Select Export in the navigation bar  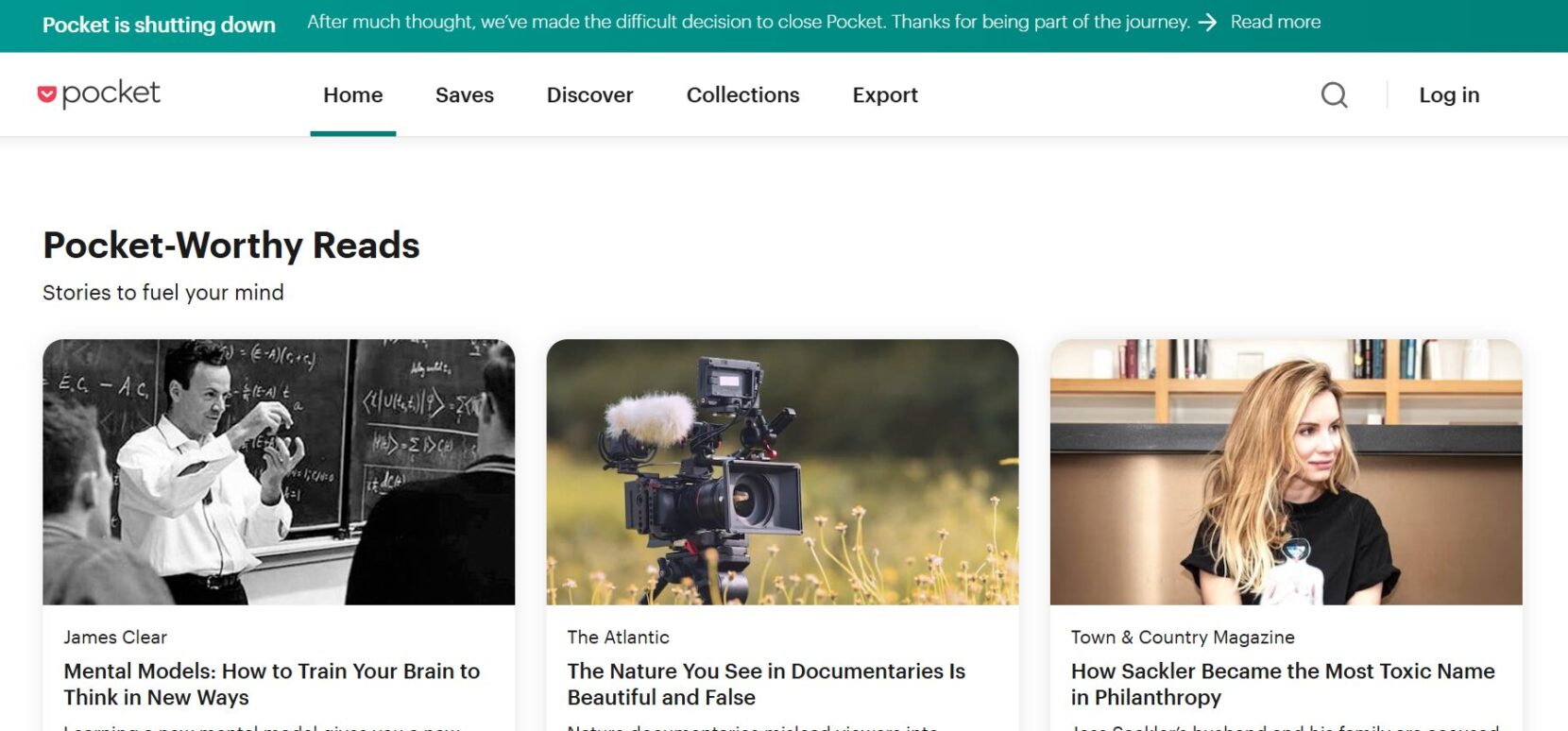click(885, 95)
